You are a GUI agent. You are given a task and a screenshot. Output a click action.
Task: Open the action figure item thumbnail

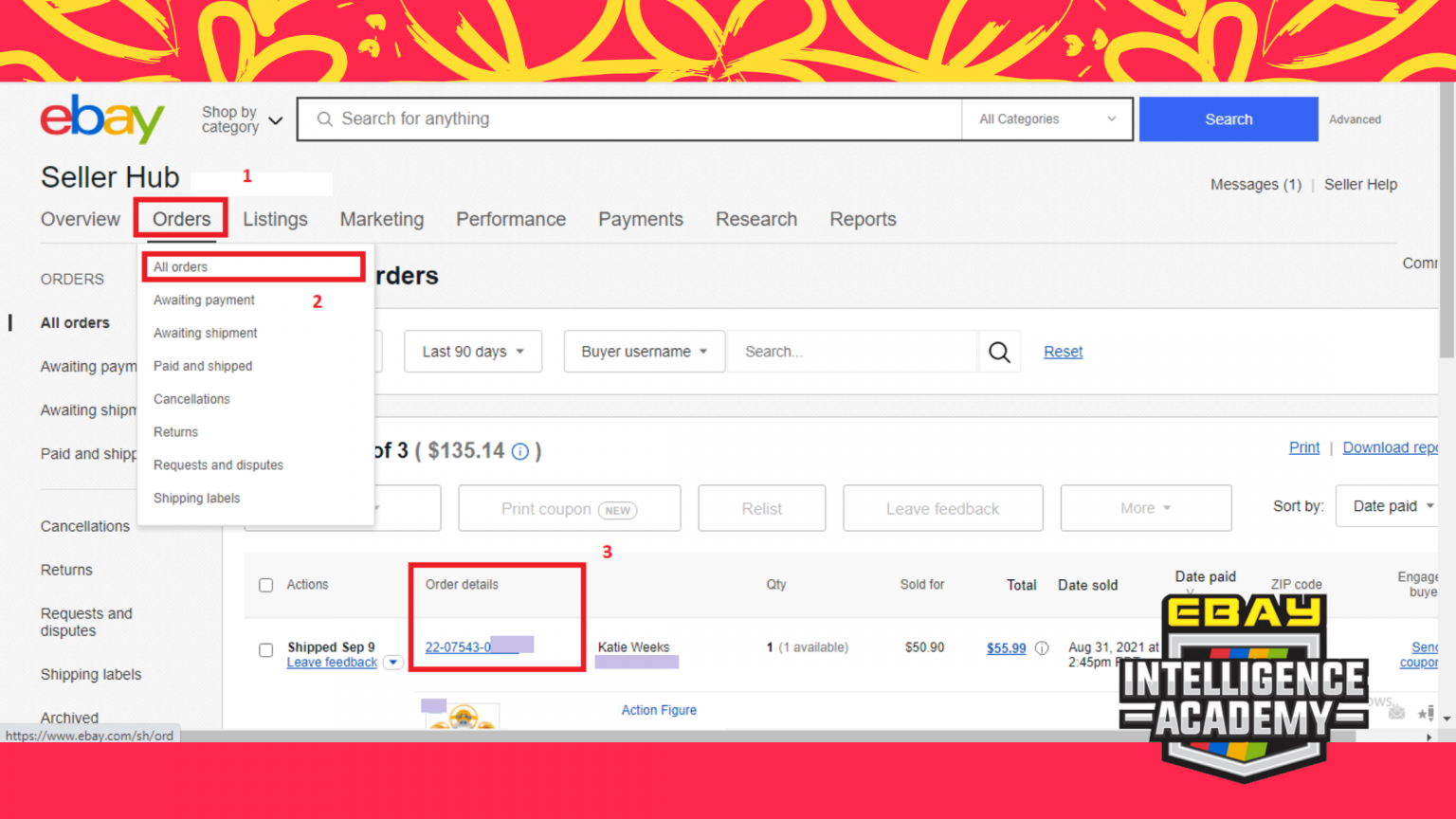pyautogui.click(x=463, y=716)
